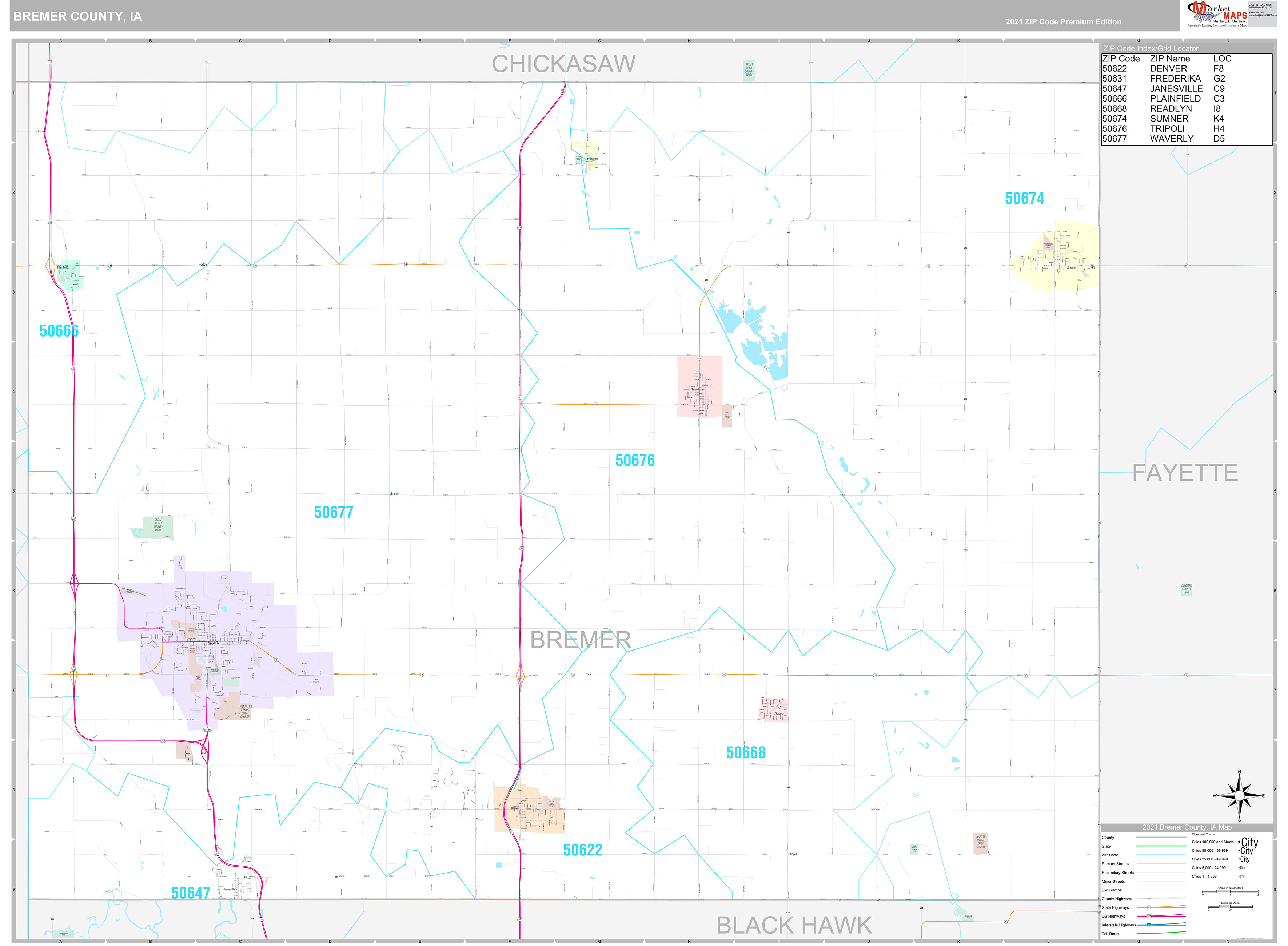Click the 2021 Bremer County, IA Map legend title

(x=1187, y=827)
